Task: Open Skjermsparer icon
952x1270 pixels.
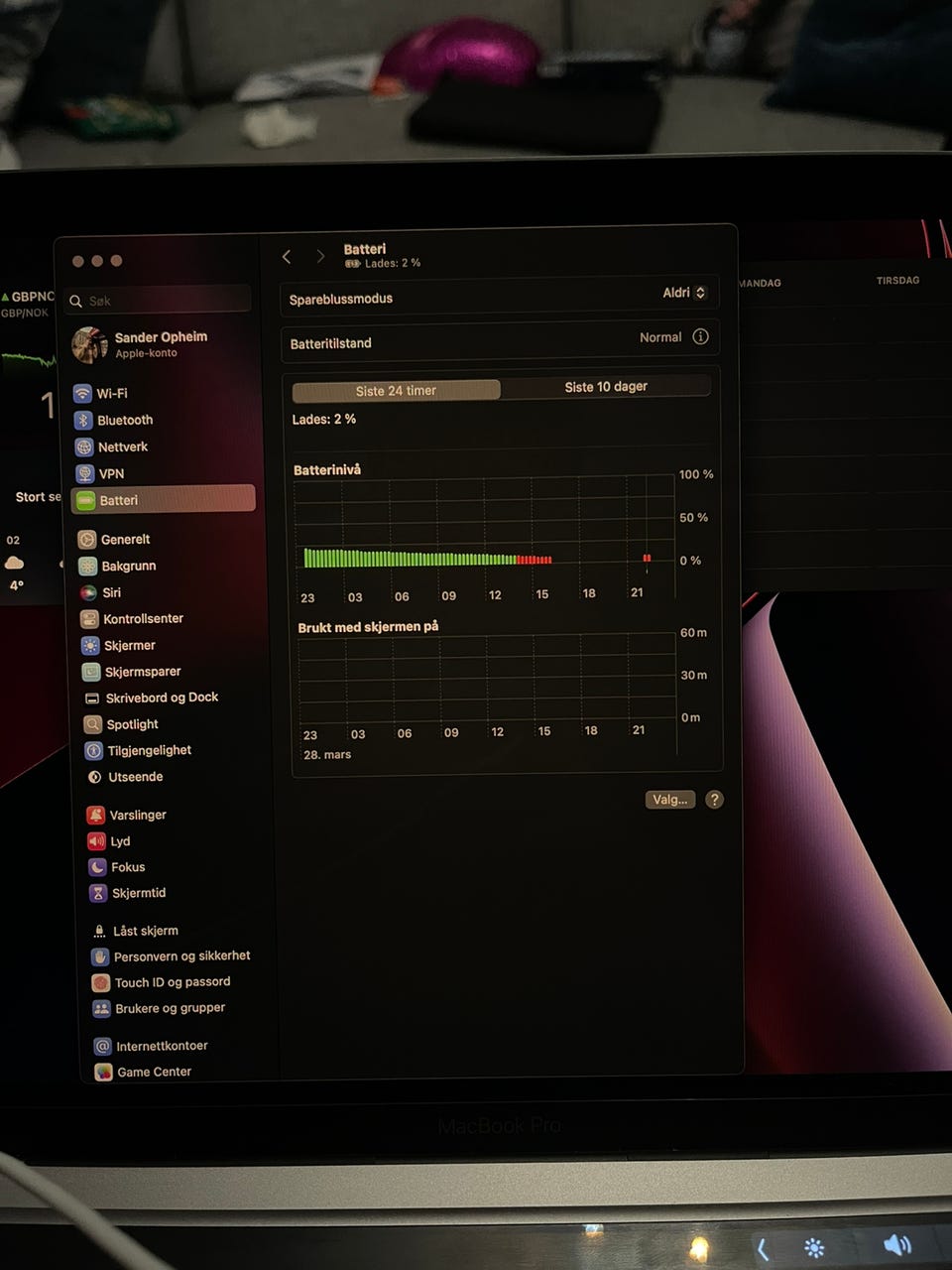Action: pos(91,672)
